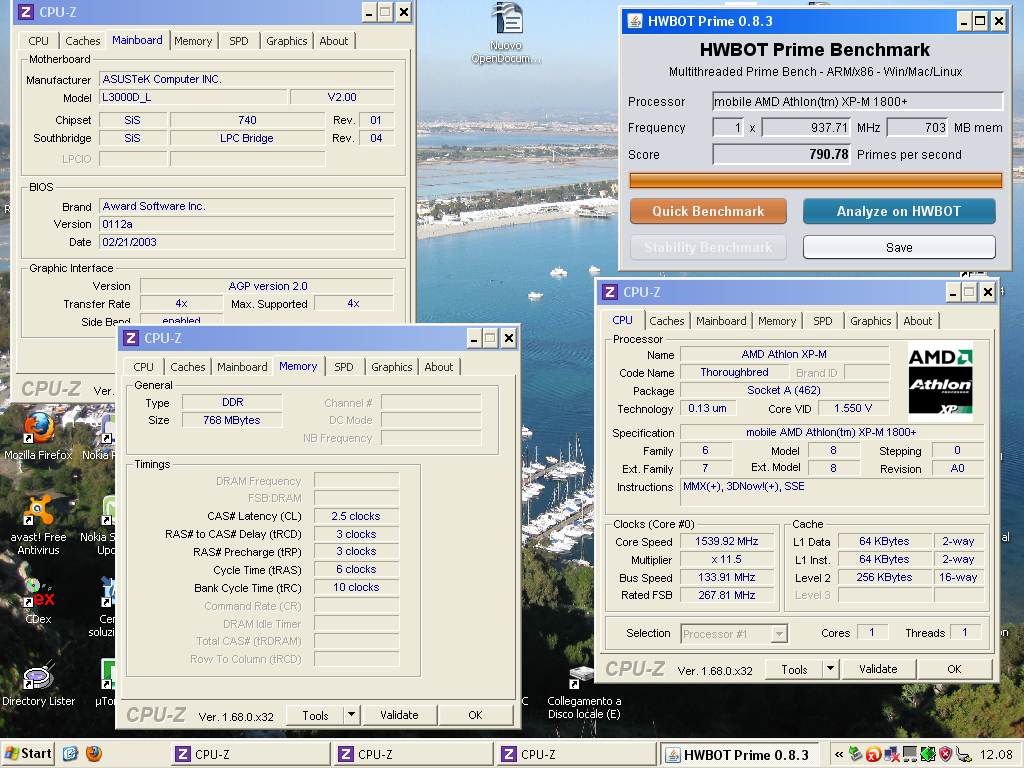Click Tools button in CPU-tab CPU-Z window
The width and height of the screenshot is (1024, 768).
794,669
